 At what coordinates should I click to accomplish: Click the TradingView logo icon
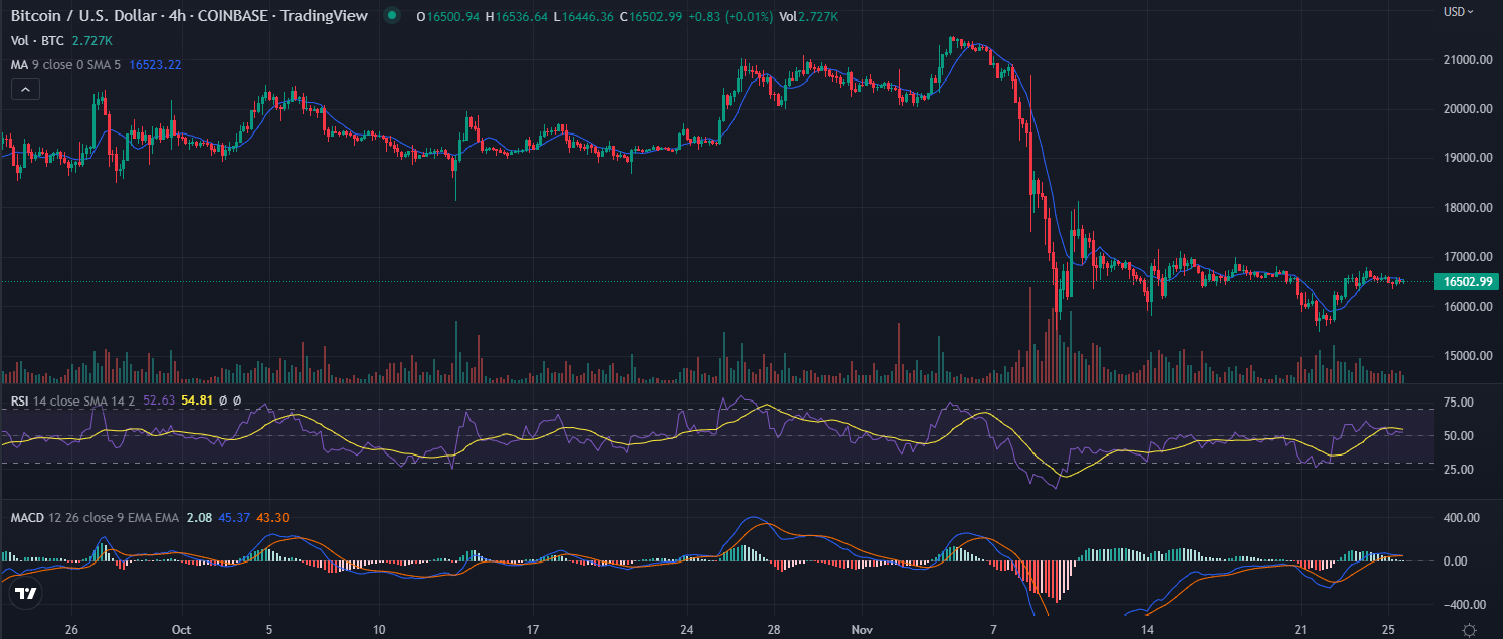pyautogui.click(x=27, y=594)
